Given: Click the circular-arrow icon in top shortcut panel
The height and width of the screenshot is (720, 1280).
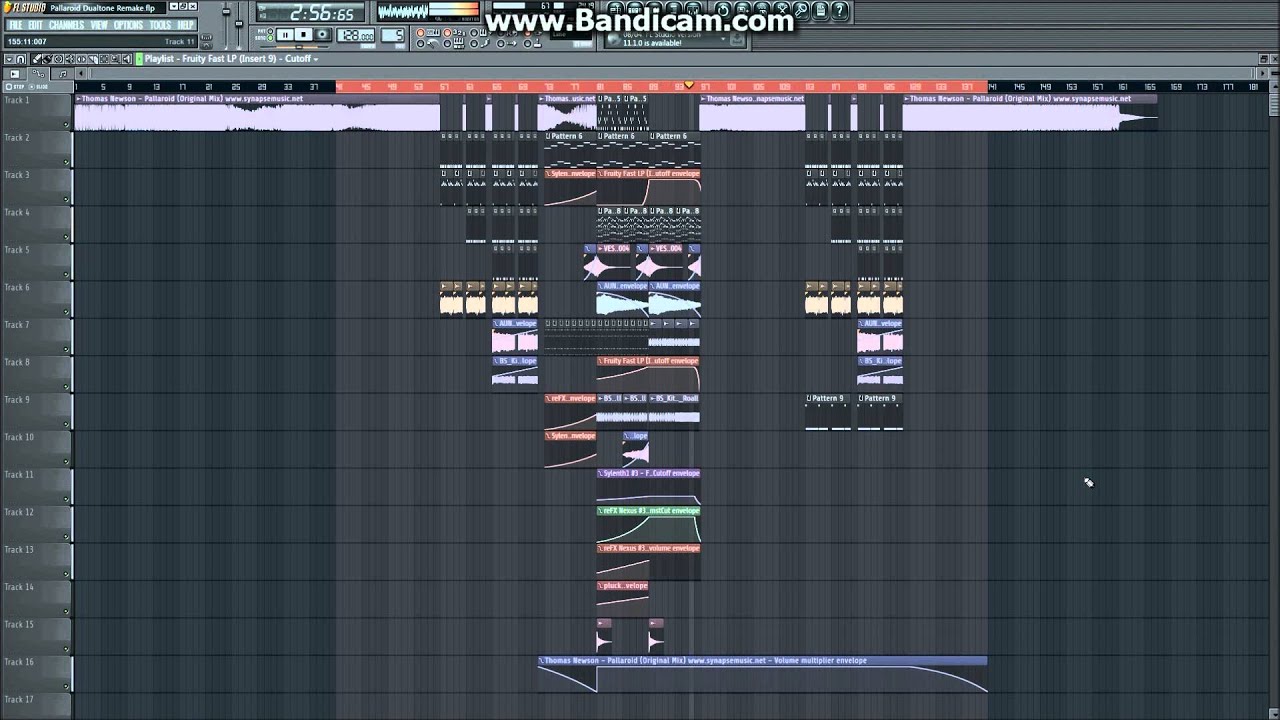Looking at the screenshot, I should tap(722, 11).
